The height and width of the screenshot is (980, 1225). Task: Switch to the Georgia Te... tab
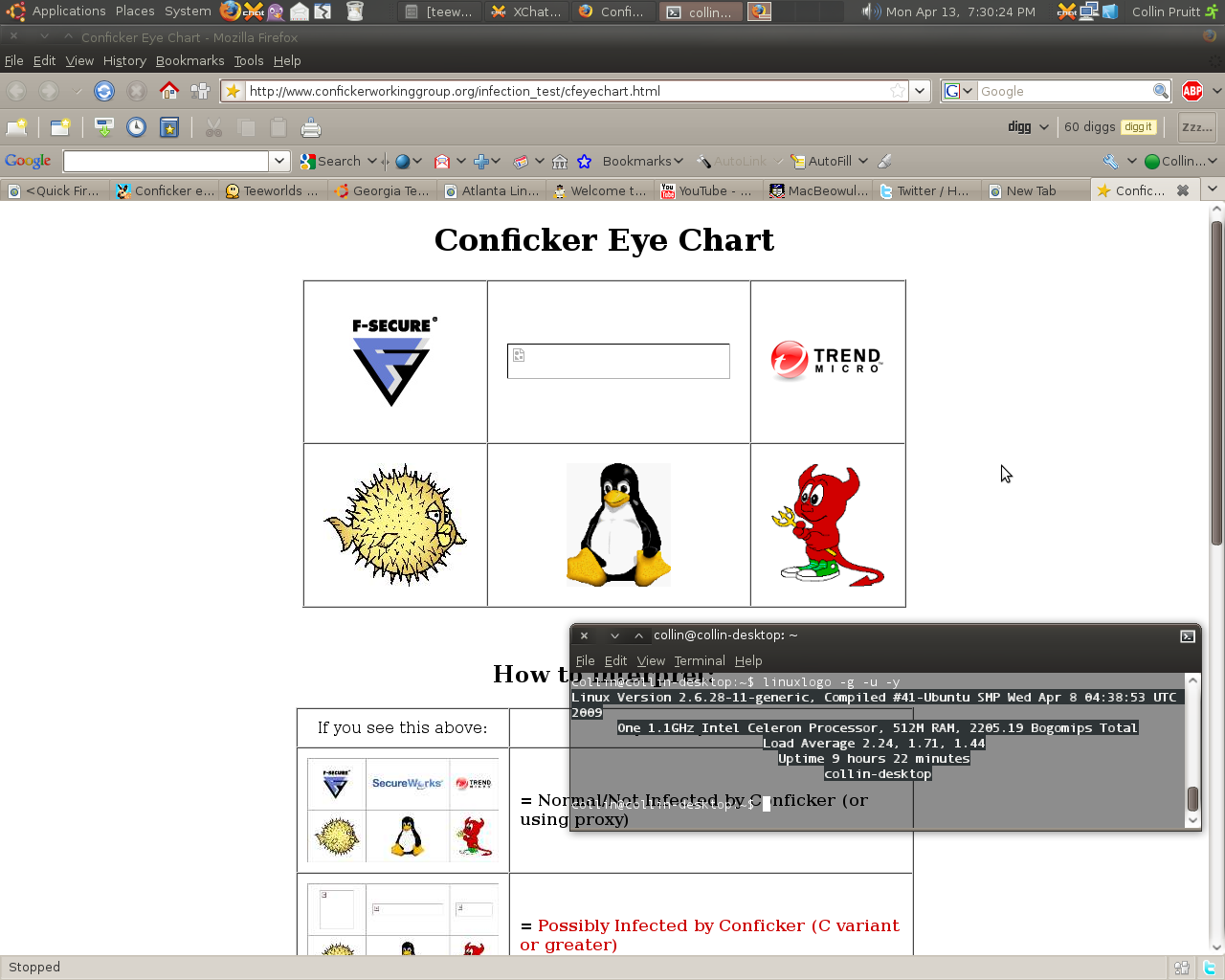[382, 190]
